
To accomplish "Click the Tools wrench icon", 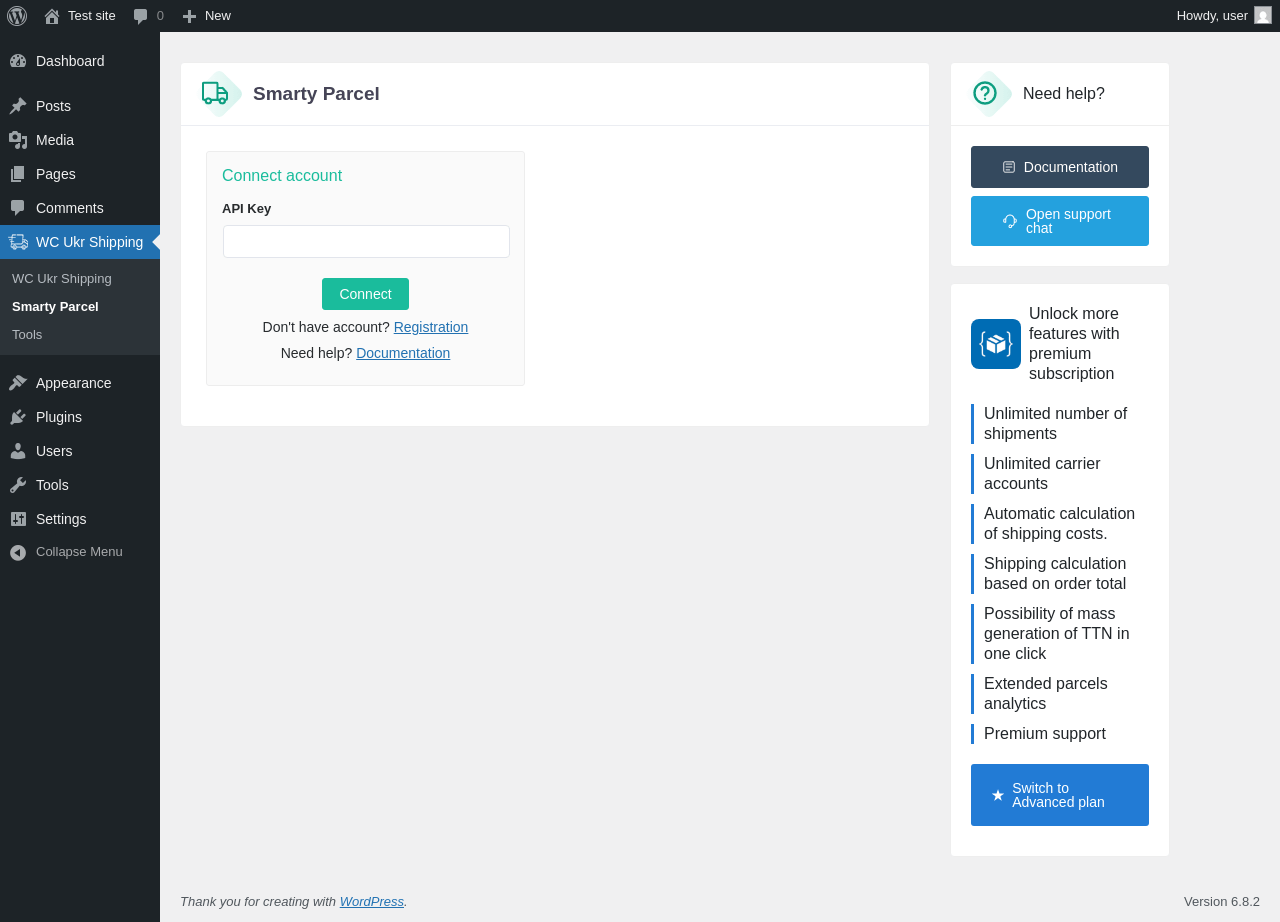I will click(18, 485).
